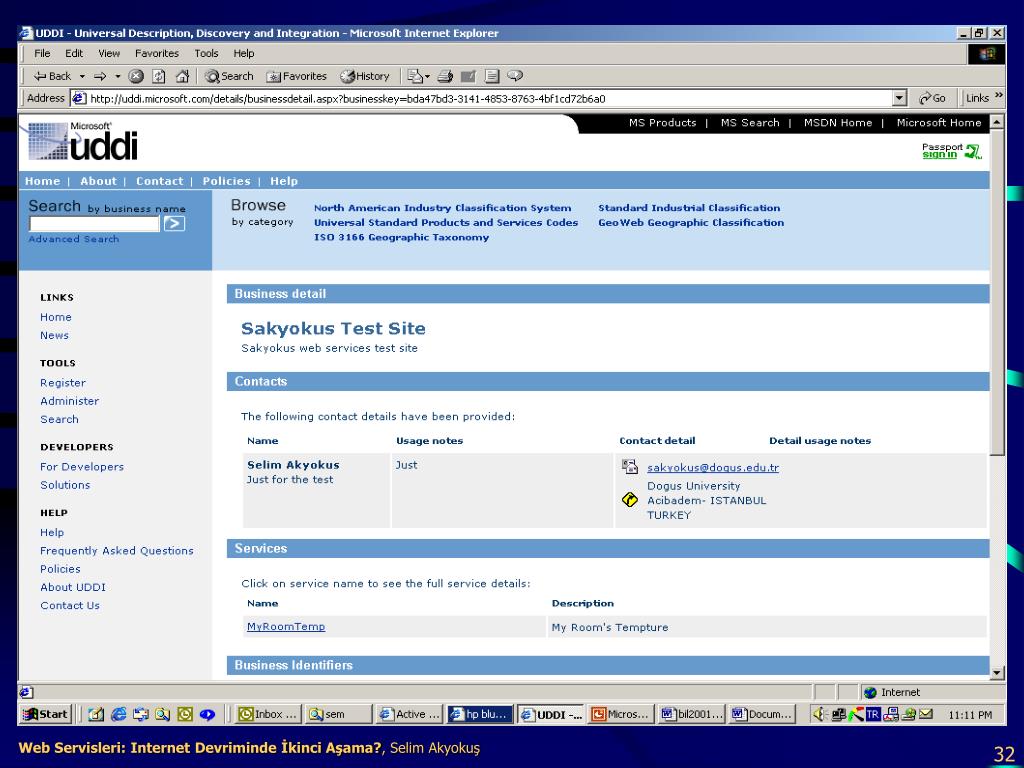
Task: Browse GeoWeb Geographic Classification
Action: coord(691,223)
